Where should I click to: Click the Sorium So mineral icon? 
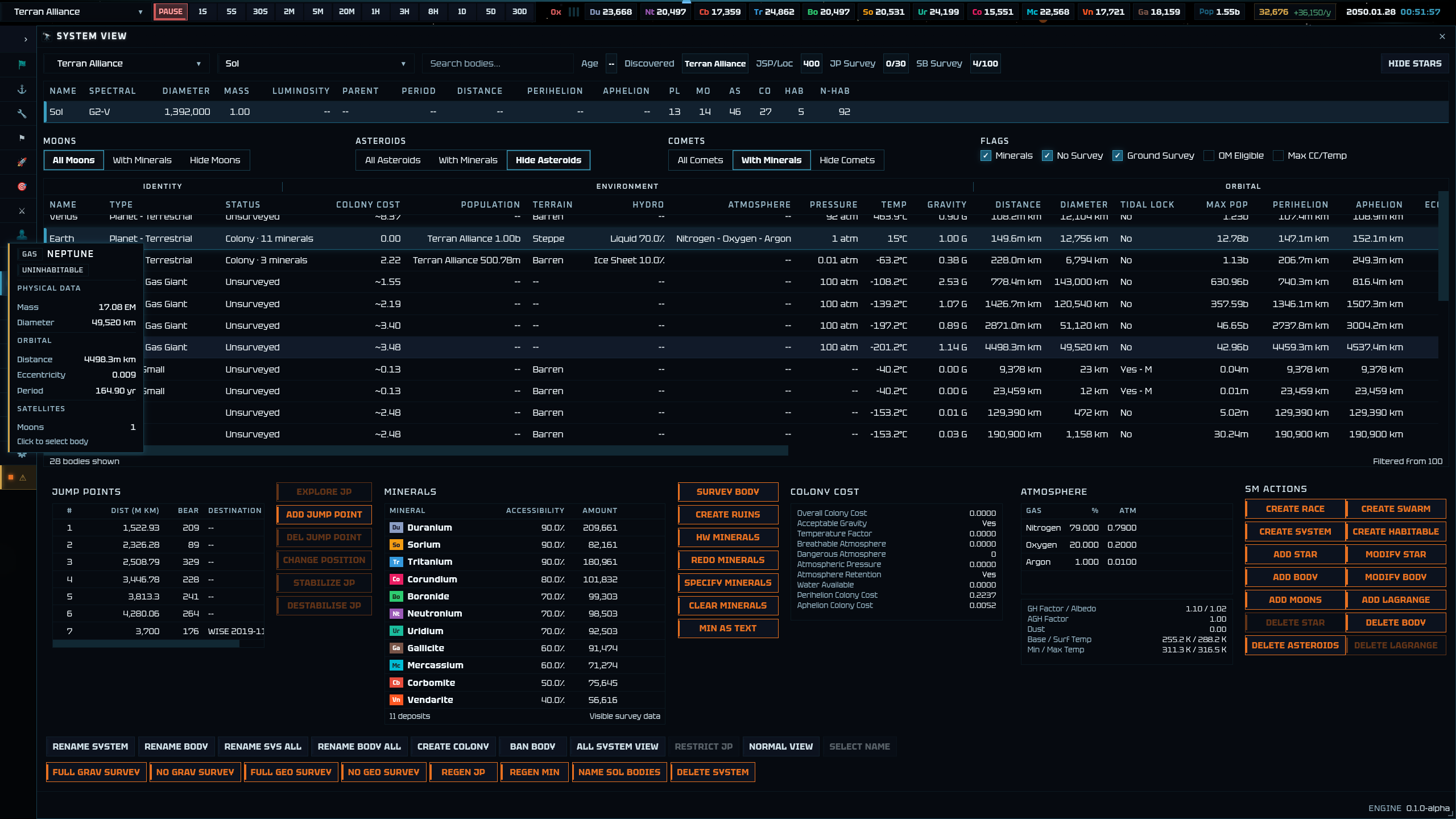tap(396, 545)
